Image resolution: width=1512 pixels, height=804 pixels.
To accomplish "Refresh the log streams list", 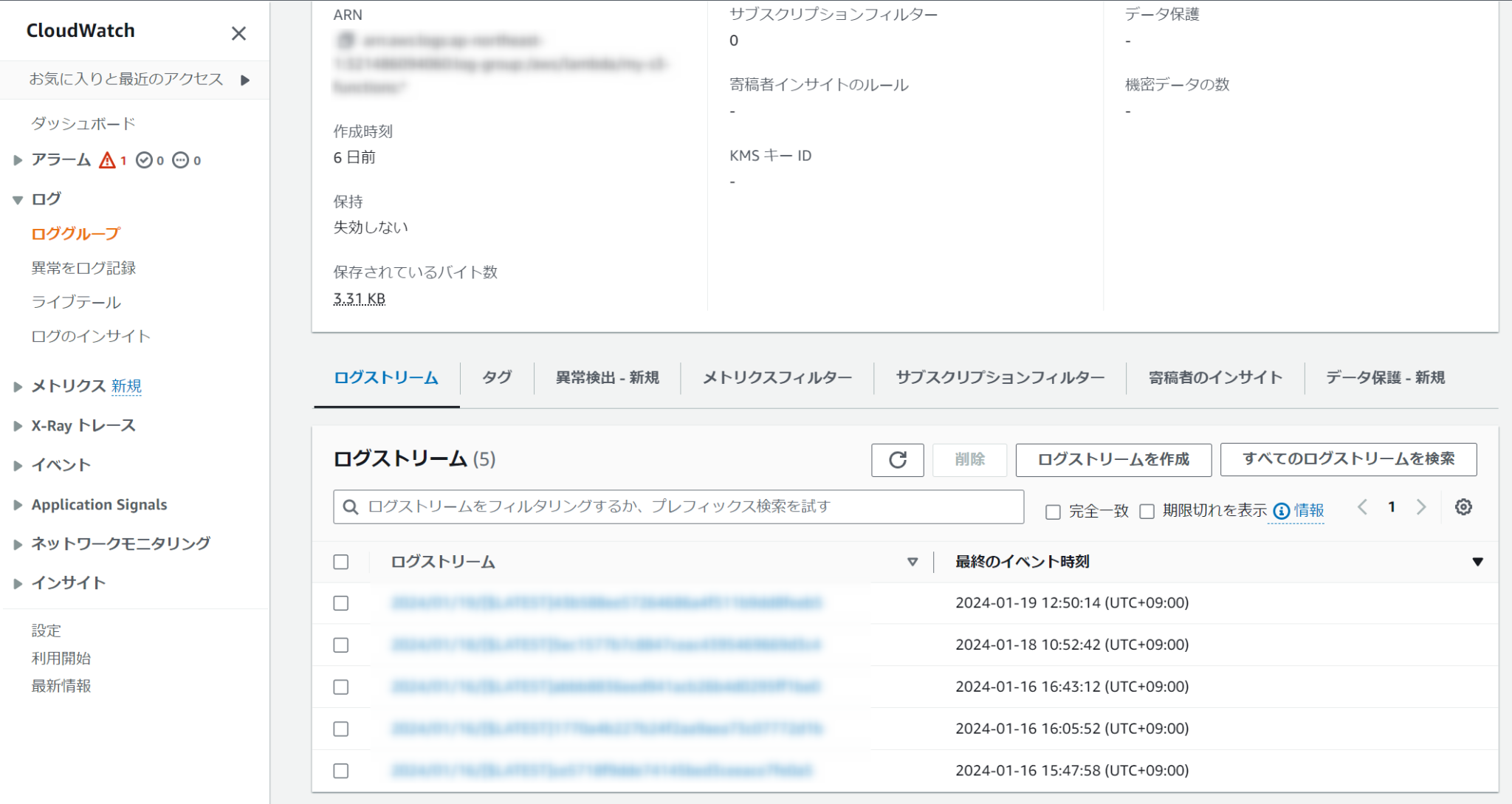I will [897, 459].
